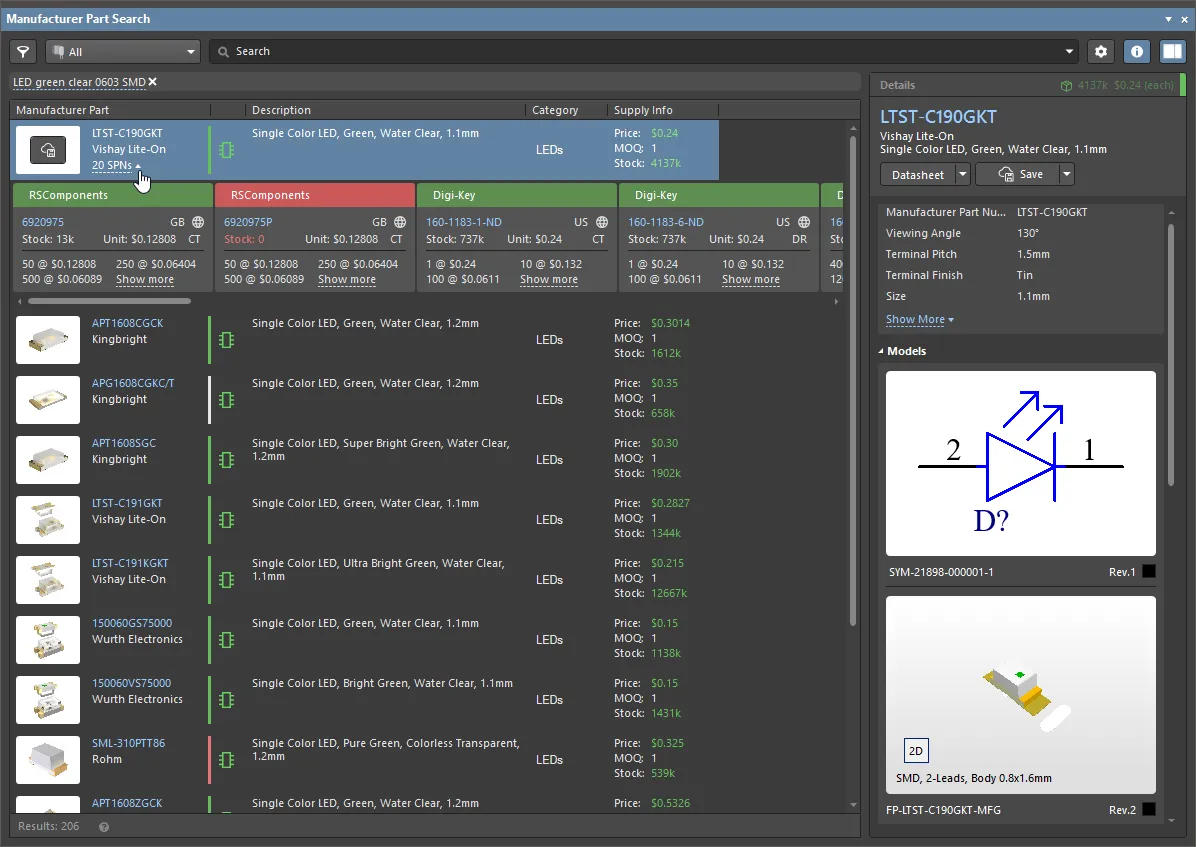1196x847 pixels.
Task: Open the 'All' category dropdown
Action: pos(123,52)
